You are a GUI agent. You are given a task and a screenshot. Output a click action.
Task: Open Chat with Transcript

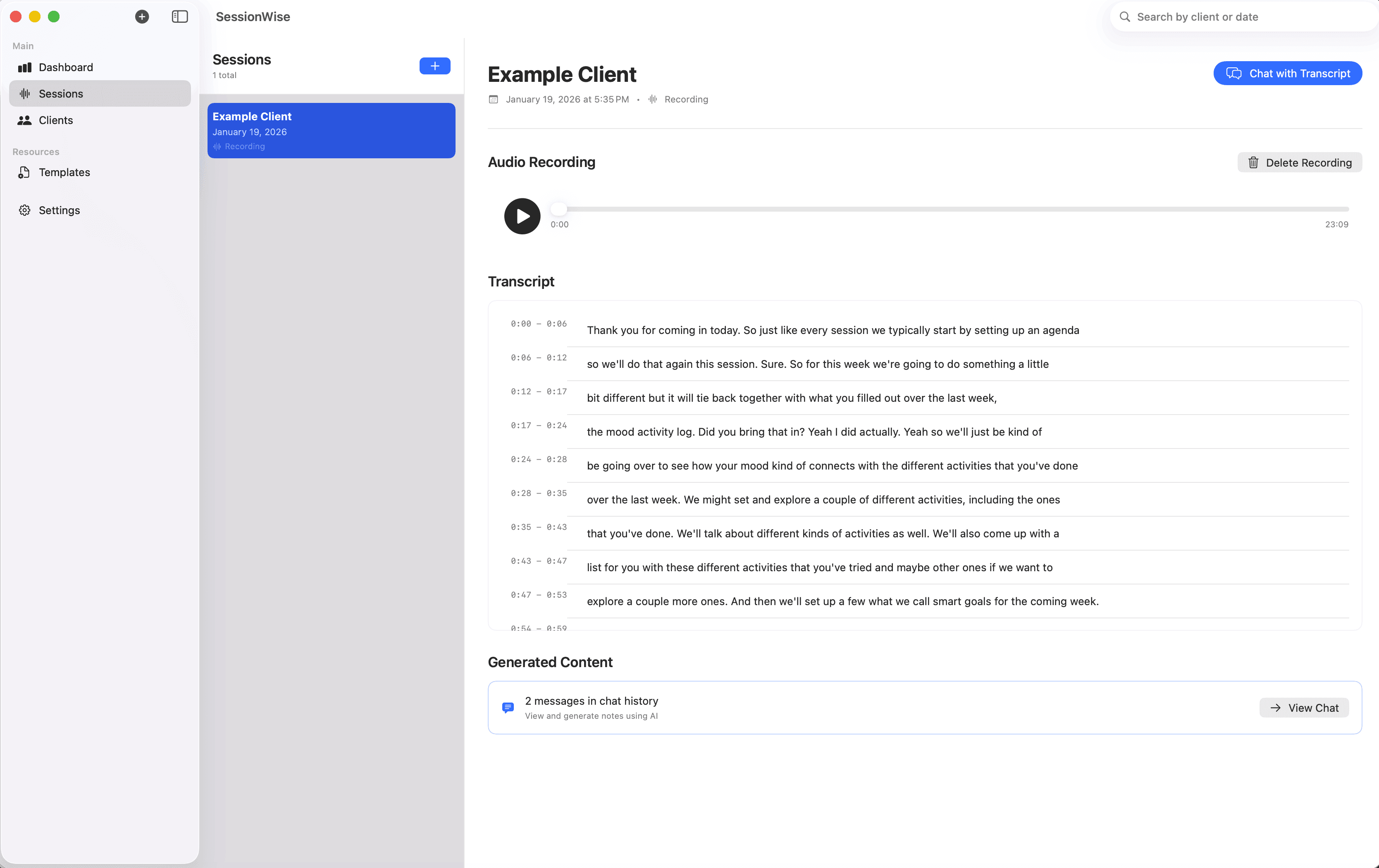click(1287, 73)
